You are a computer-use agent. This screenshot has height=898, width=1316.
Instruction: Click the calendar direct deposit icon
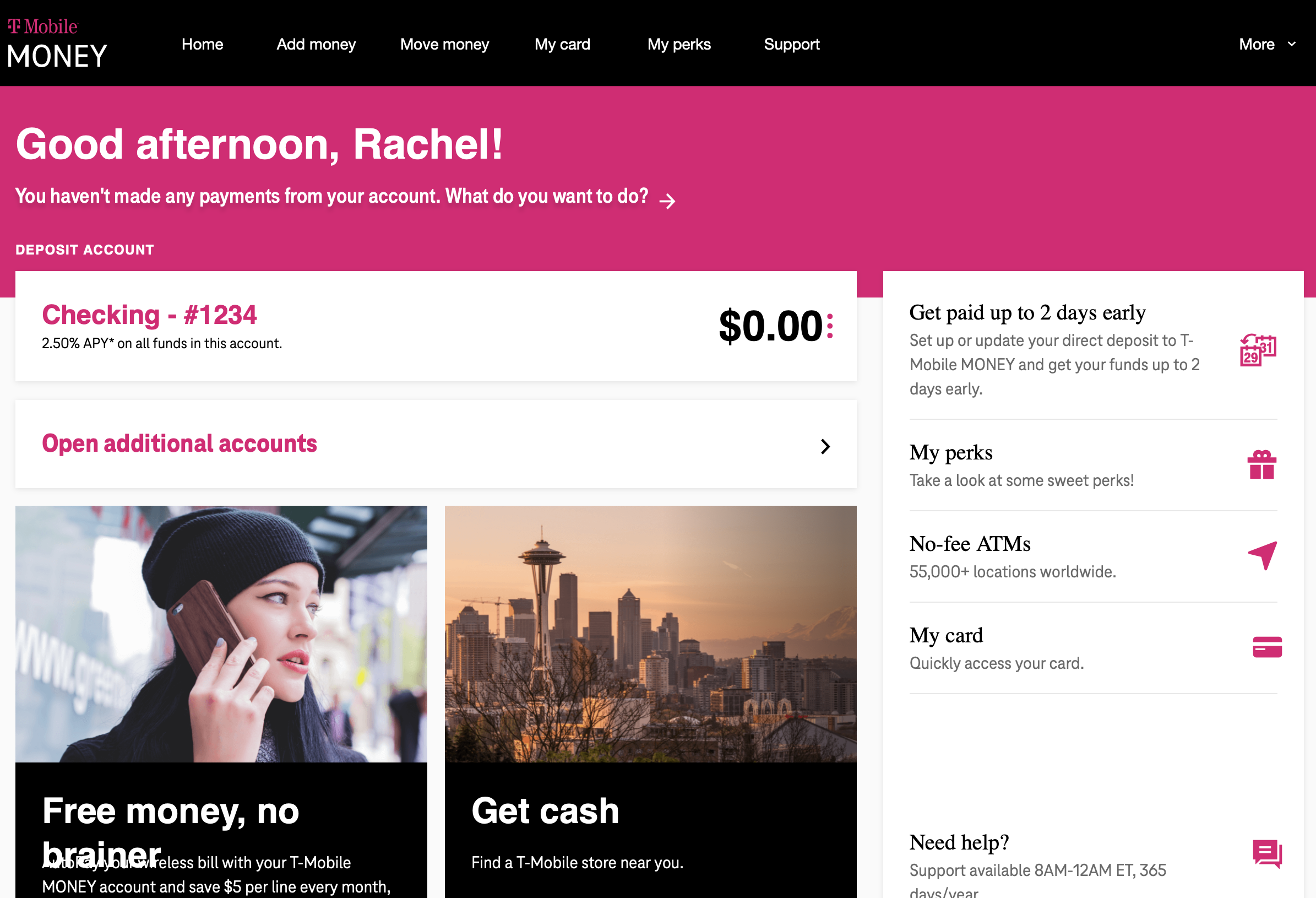point(1258,351)
